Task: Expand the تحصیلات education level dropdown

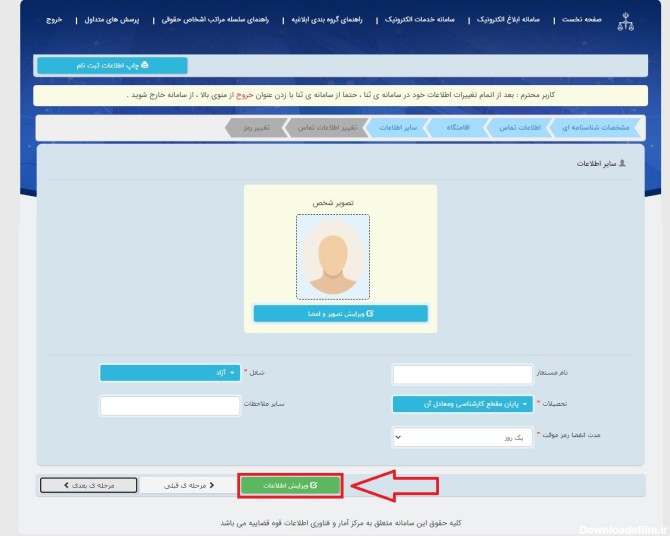Action: 462,404
